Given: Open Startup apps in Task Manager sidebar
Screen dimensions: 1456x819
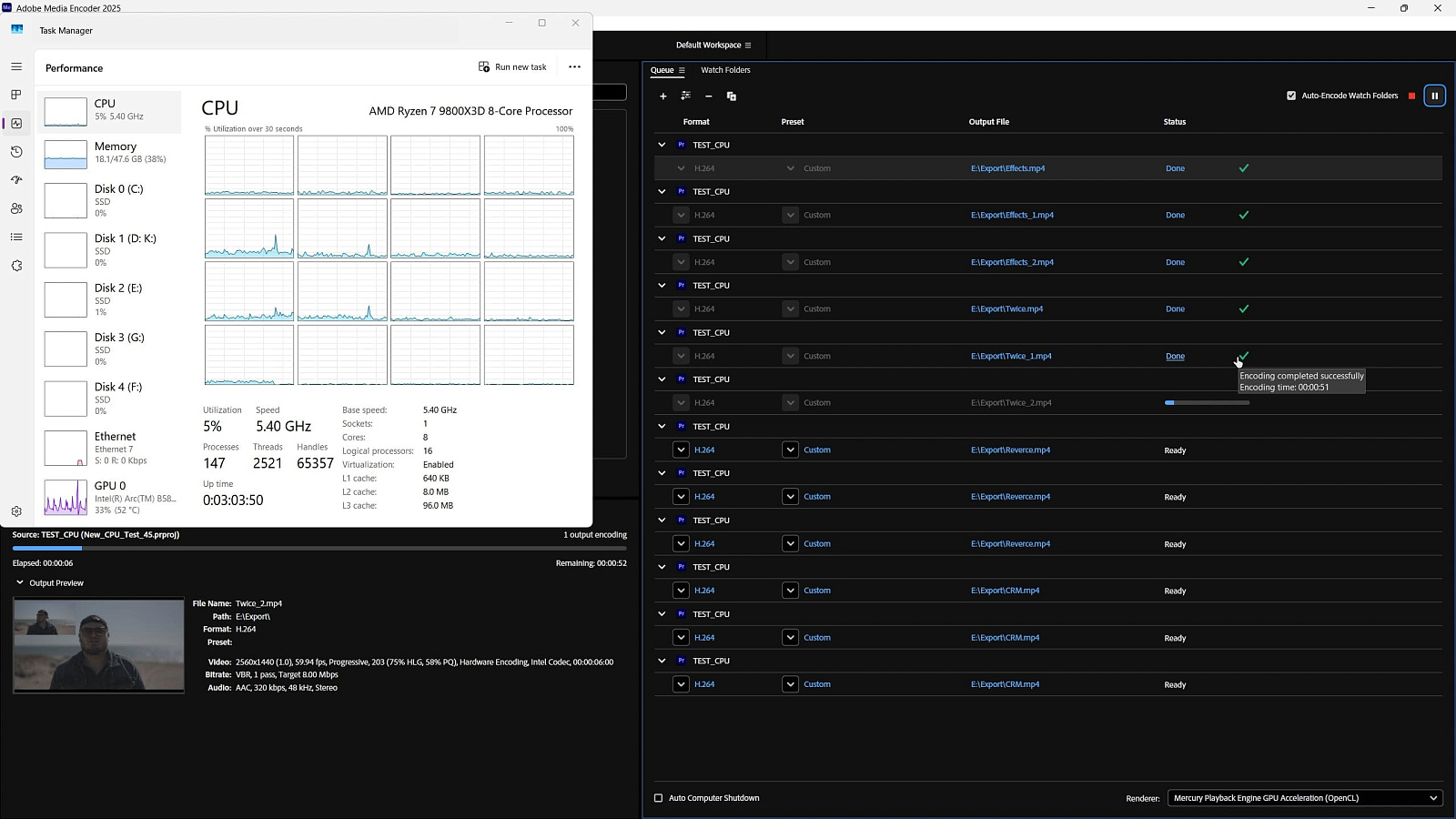Looking at the screenshot, I should pyautogui.click(x=16, y=180).
